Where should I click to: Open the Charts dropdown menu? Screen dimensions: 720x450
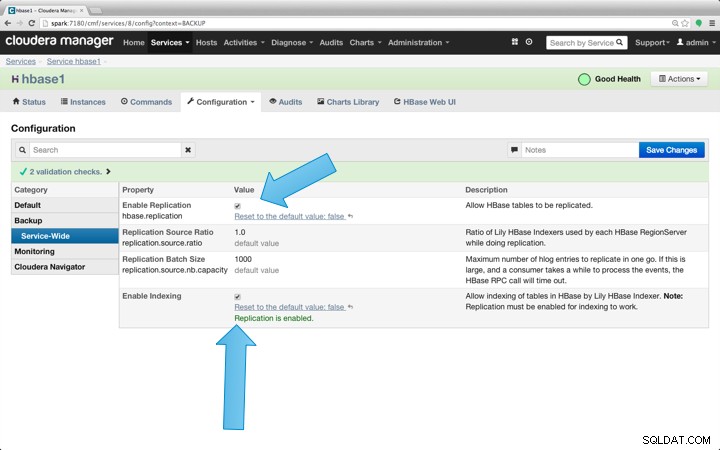pos(366,42)
